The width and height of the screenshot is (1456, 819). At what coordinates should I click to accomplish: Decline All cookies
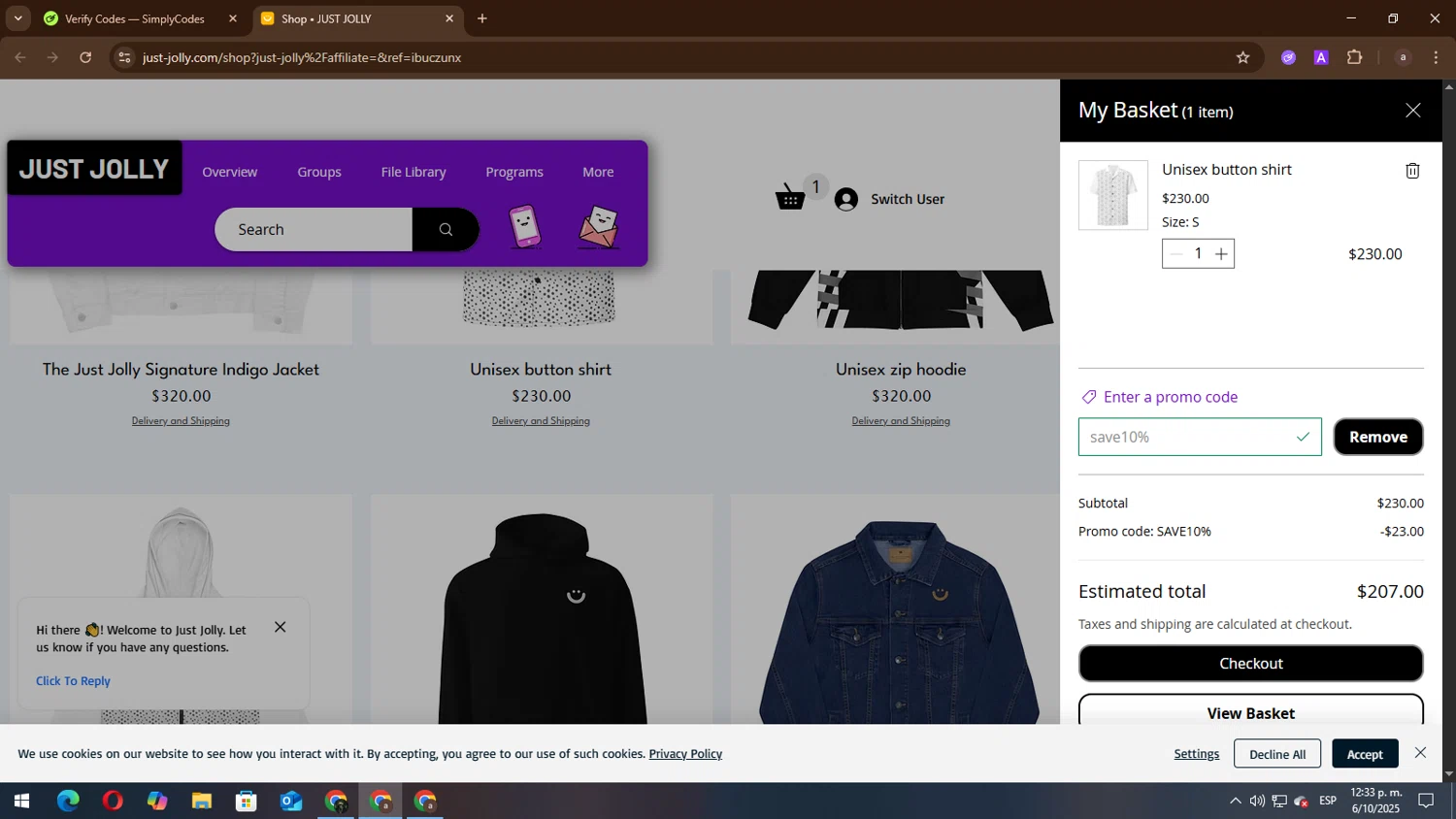(1277, 754)
